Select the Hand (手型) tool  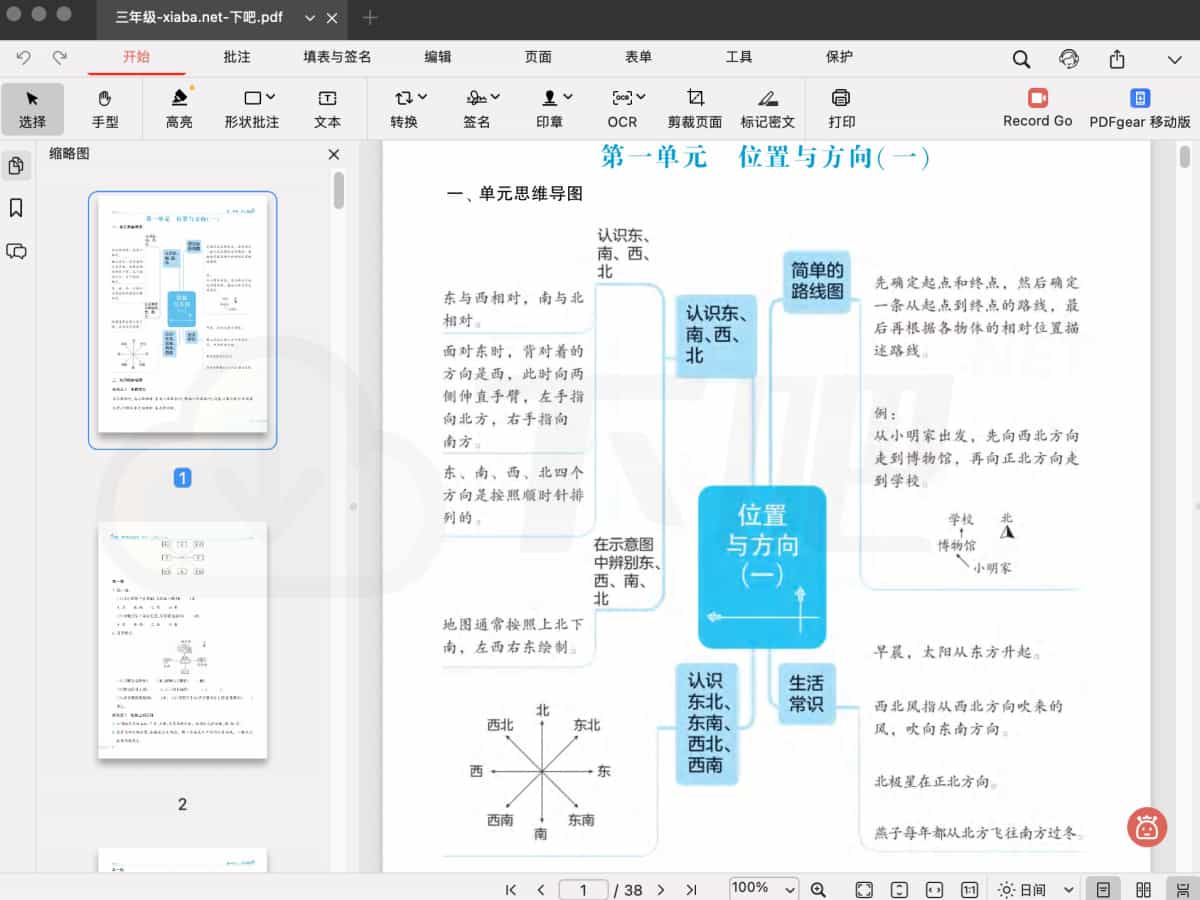[x=105, y=109]
